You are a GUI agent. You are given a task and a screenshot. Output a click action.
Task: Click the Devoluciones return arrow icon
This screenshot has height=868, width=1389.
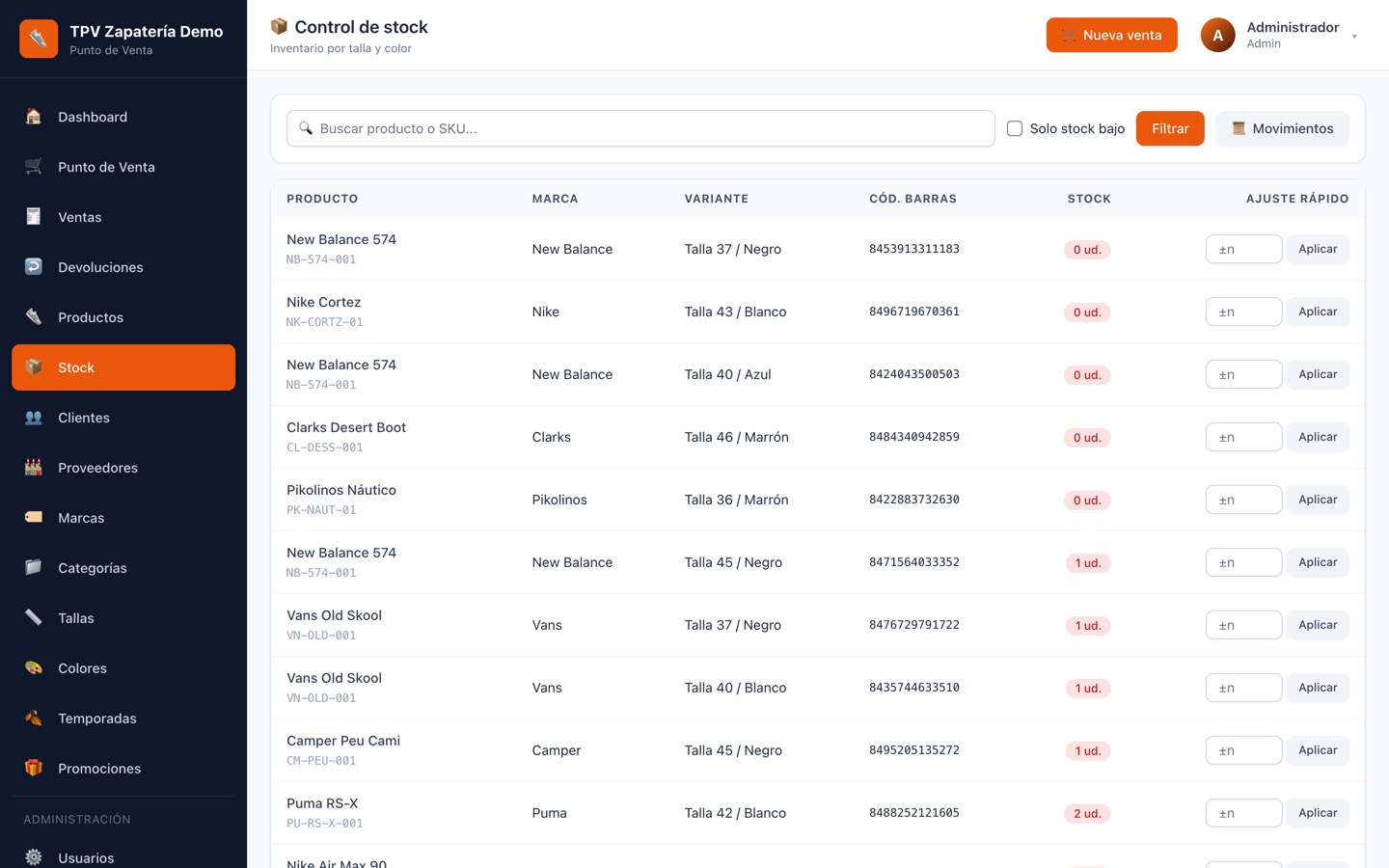[x=34, y=267]
